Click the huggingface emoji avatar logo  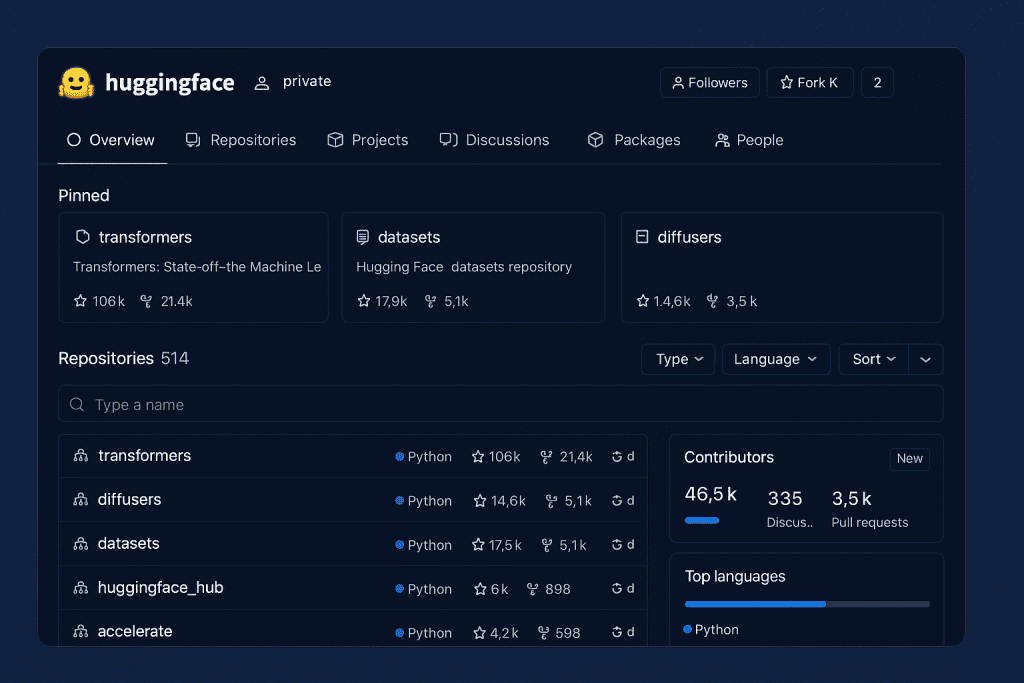76,83
